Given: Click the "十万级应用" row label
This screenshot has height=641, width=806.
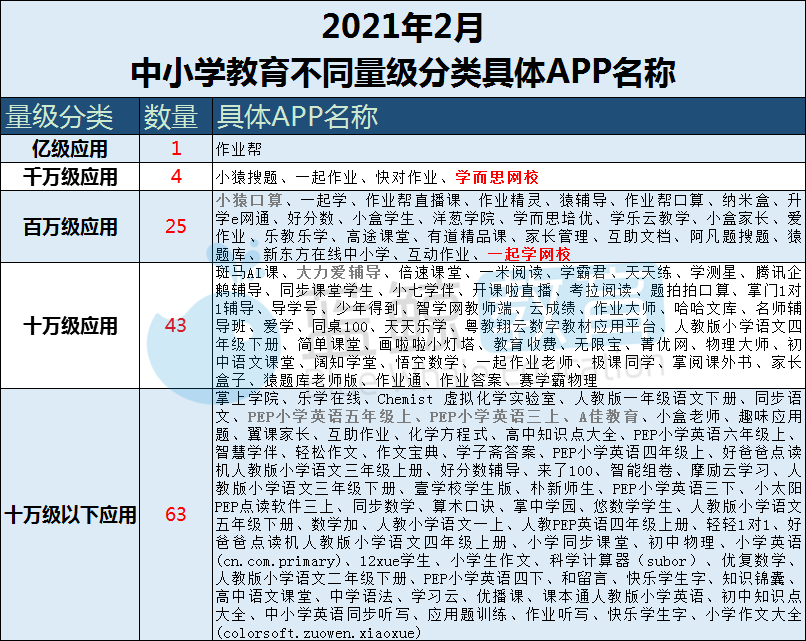Looking at the screenshot, I should click(70, 326).
